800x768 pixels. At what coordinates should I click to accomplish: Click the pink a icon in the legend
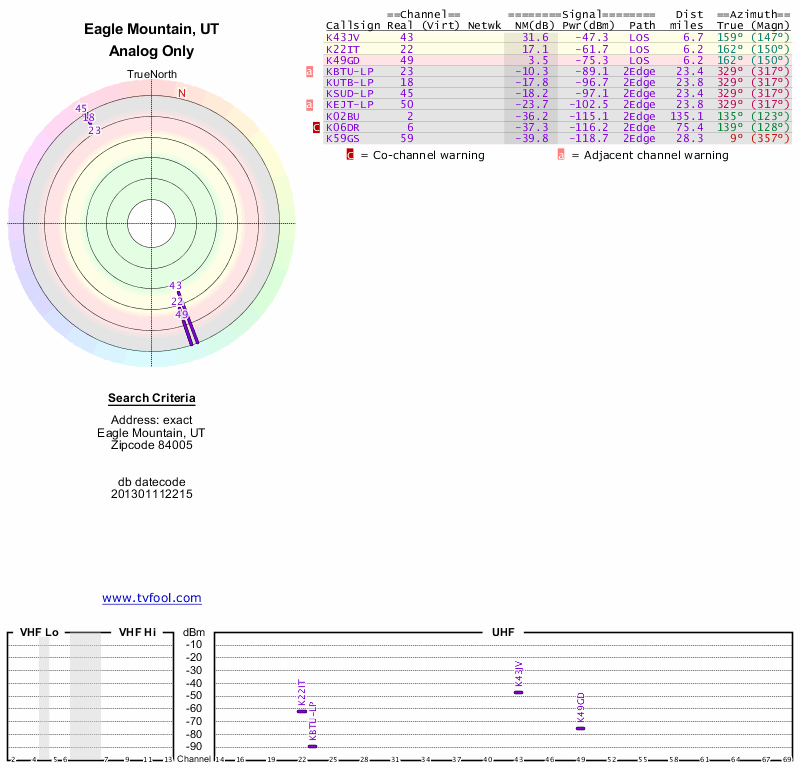561,155
